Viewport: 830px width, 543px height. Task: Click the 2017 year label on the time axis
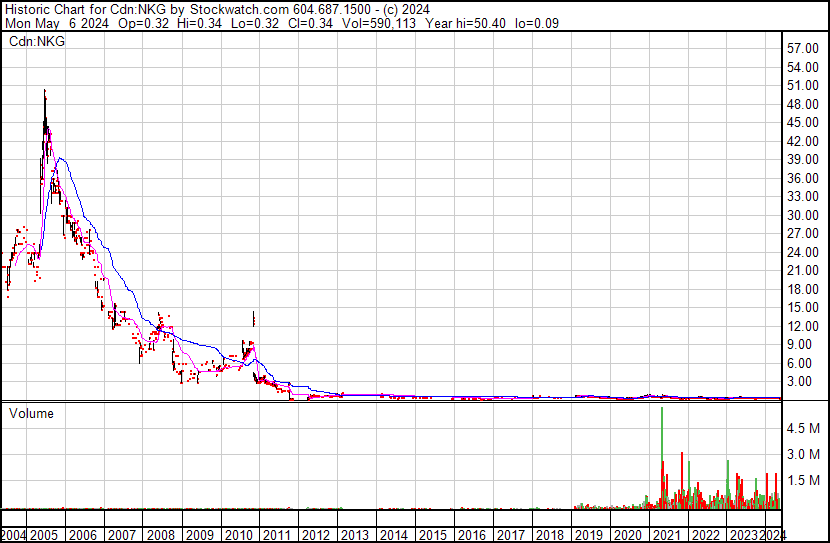pyautogui.click(x=510, y=535)
